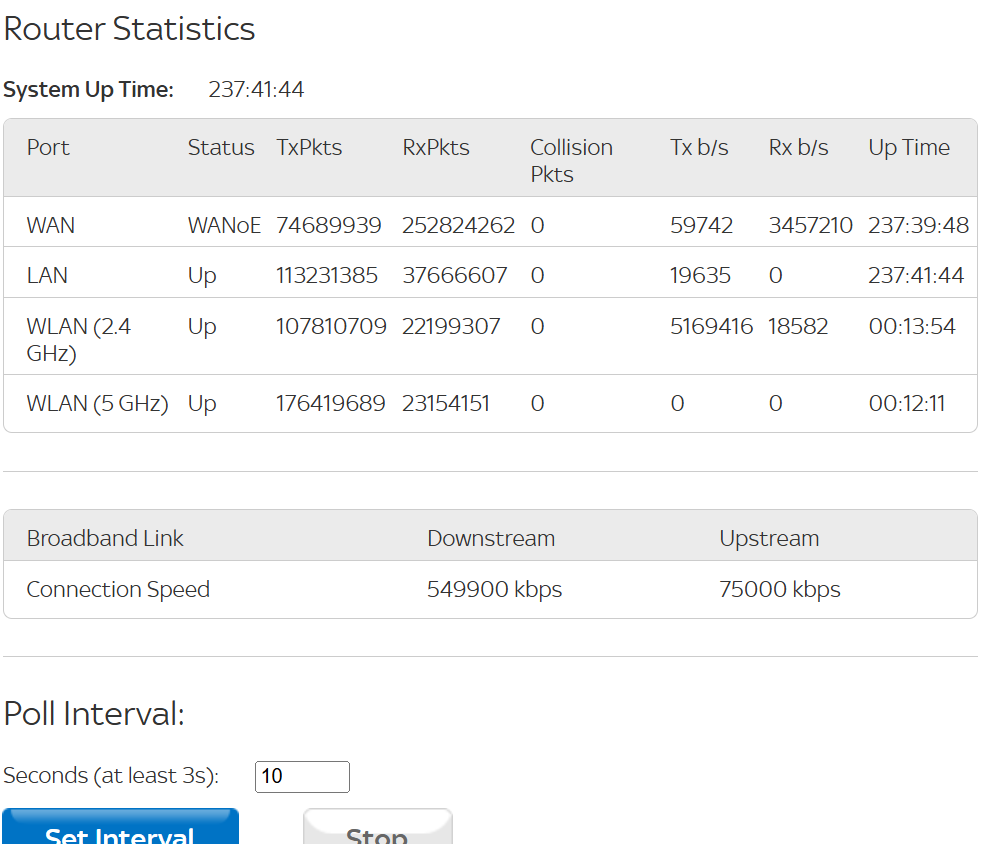Click the Broadband Link header cell
The height and width of the screenshot is (844, 988).
[105, 539]
